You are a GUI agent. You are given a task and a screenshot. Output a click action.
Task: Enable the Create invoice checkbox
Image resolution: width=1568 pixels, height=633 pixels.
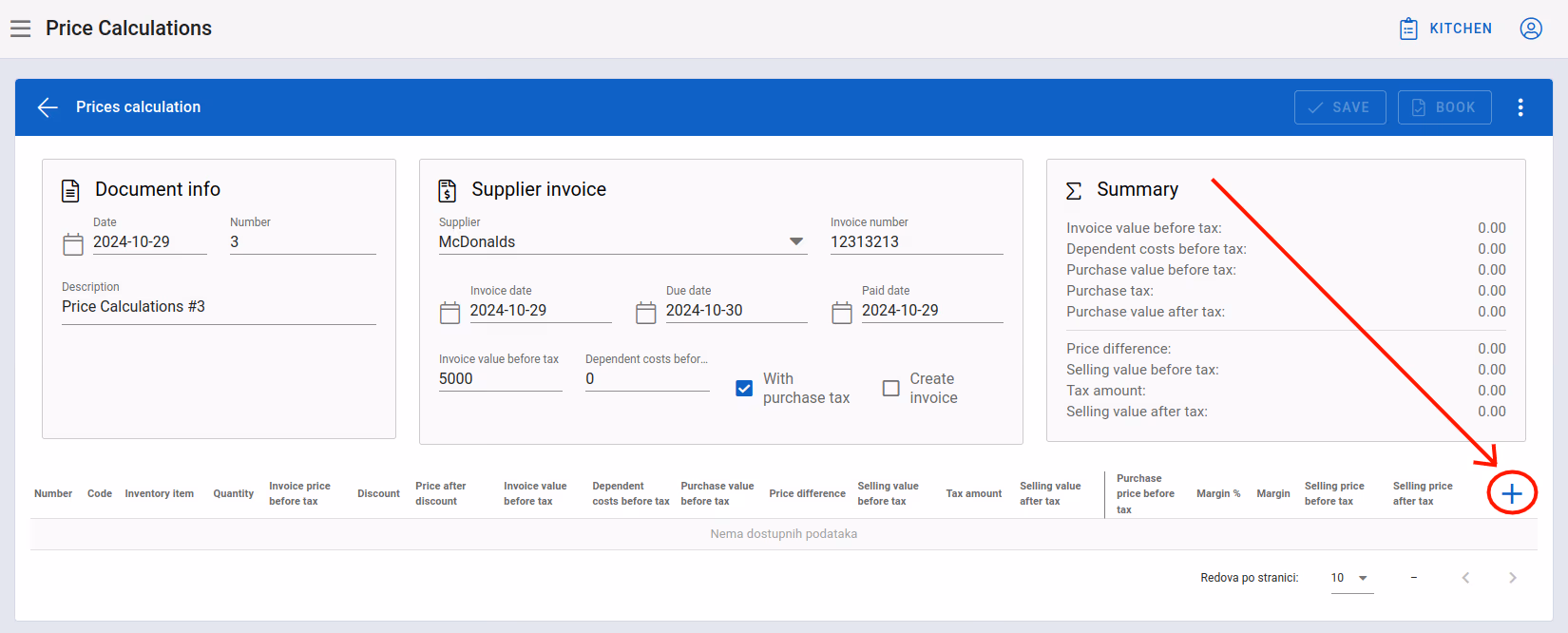click(891, 388)
